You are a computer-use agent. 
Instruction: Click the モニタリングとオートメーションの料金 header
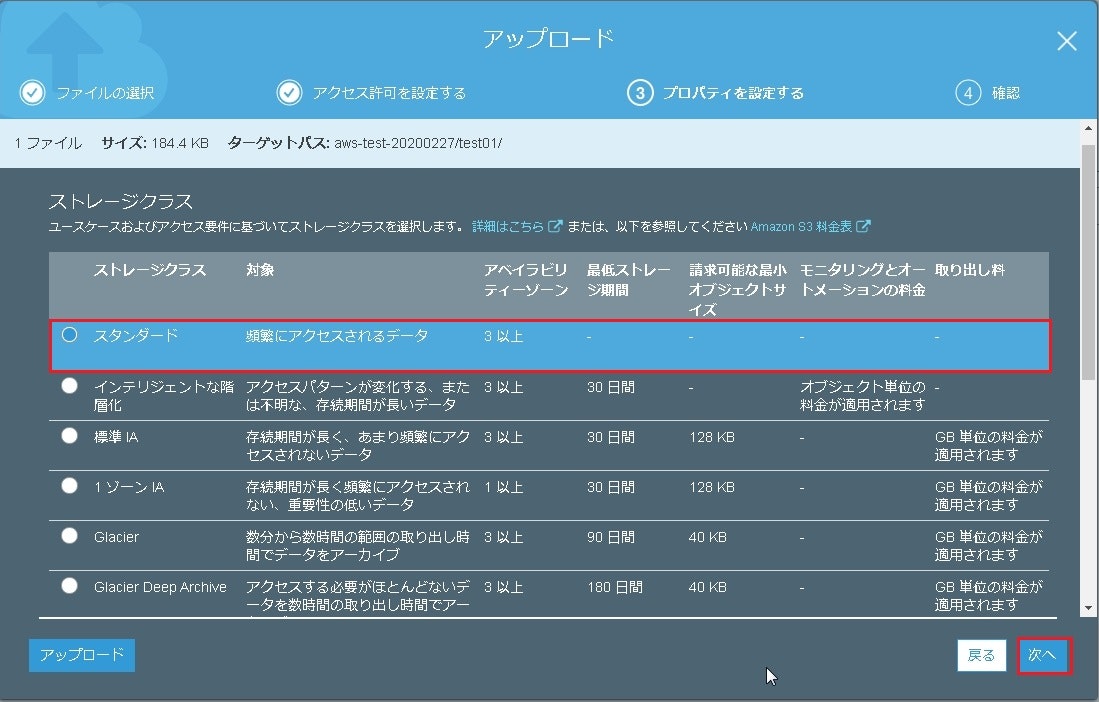point(863,280)
